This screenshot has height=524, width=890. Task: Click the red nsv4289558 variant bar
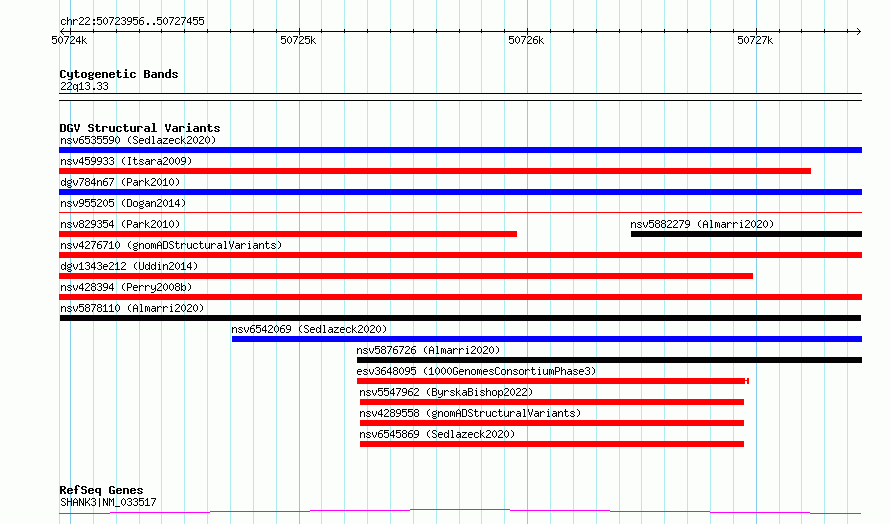click(x=552, y=423)
